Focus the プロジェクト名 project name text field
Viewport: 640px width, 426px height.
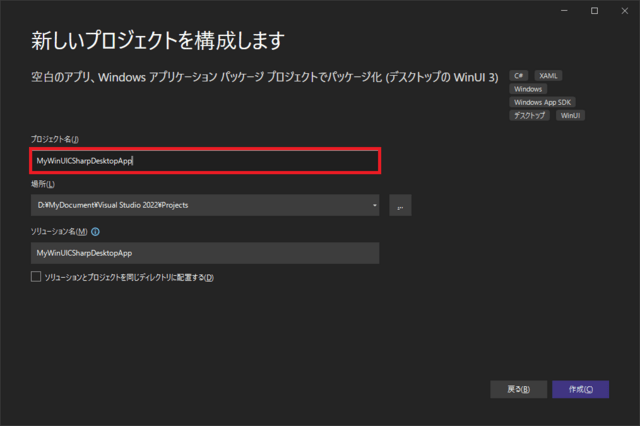[205, 160]
